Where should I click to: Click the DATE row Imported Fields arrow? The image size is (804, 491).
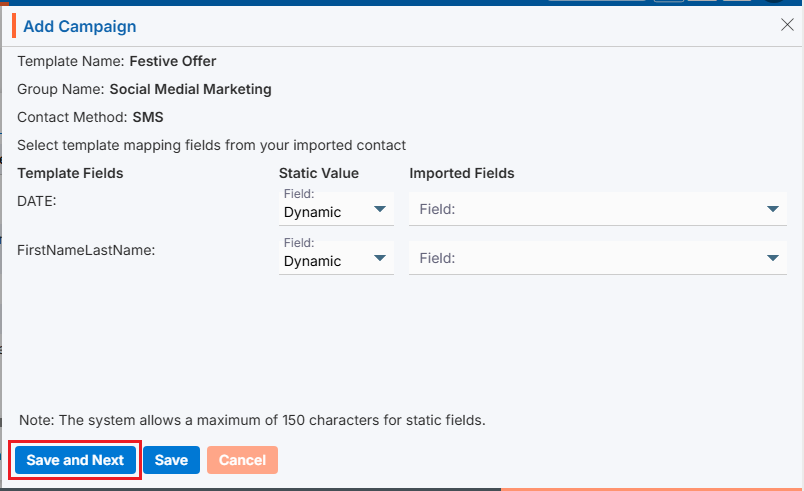[772, 209]
